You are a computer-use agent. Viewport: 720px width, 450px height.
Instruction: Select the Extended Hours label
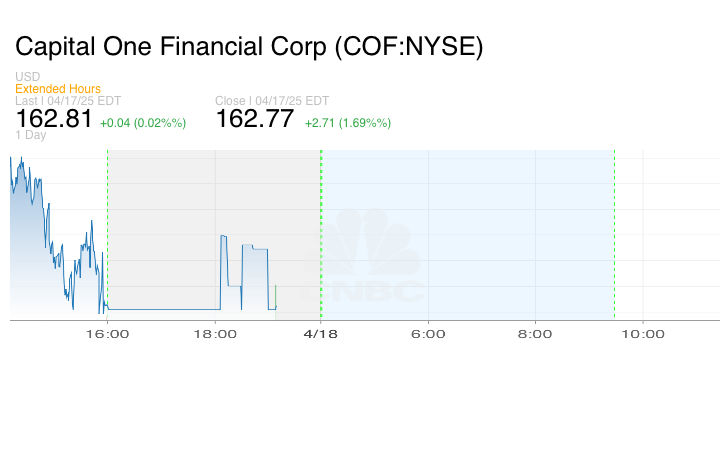[58, 89]
